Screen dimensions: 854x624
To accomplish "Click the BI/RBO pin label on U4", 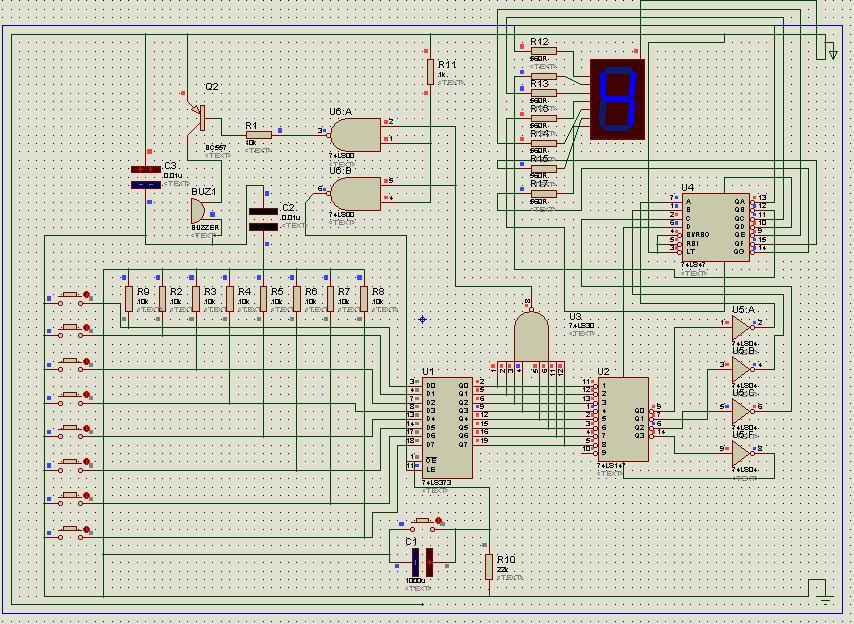I will [698, 235].
